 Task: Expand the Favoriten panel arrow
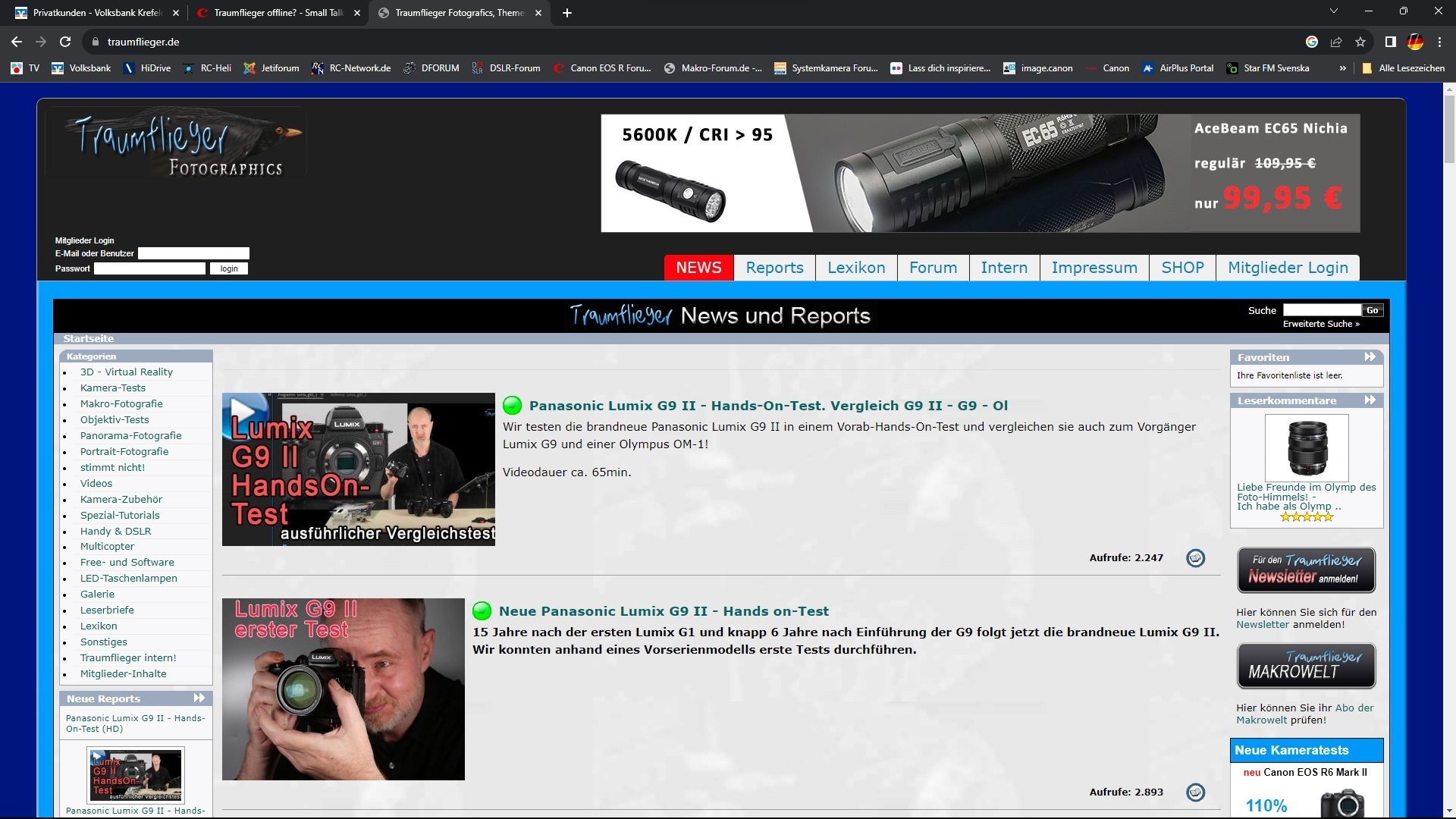click(1370, 356)
